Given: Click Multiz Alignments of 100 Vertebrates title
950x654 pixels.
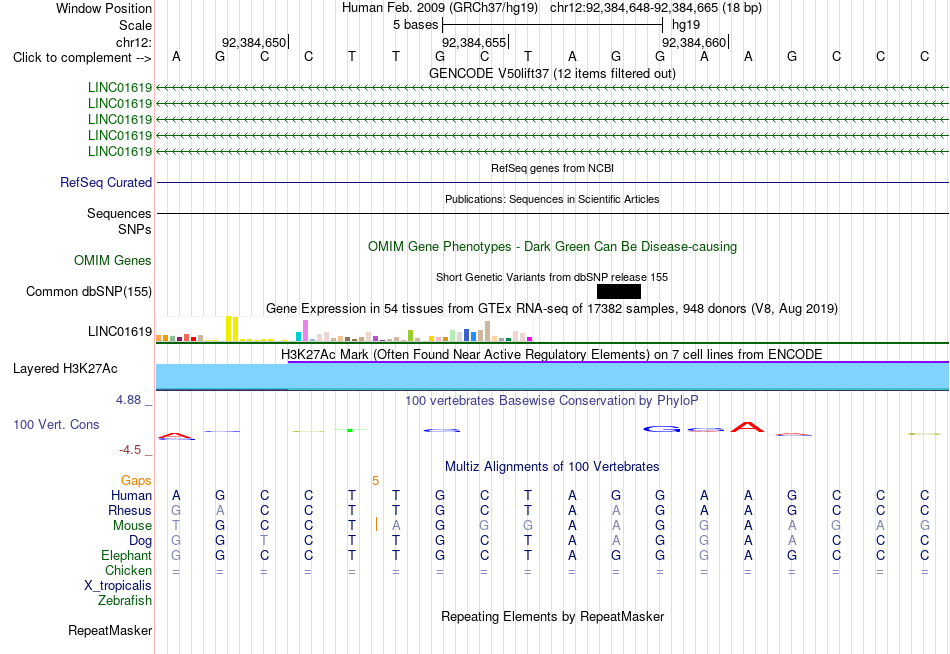Looking at the screenshot, I should click(552, 467).
